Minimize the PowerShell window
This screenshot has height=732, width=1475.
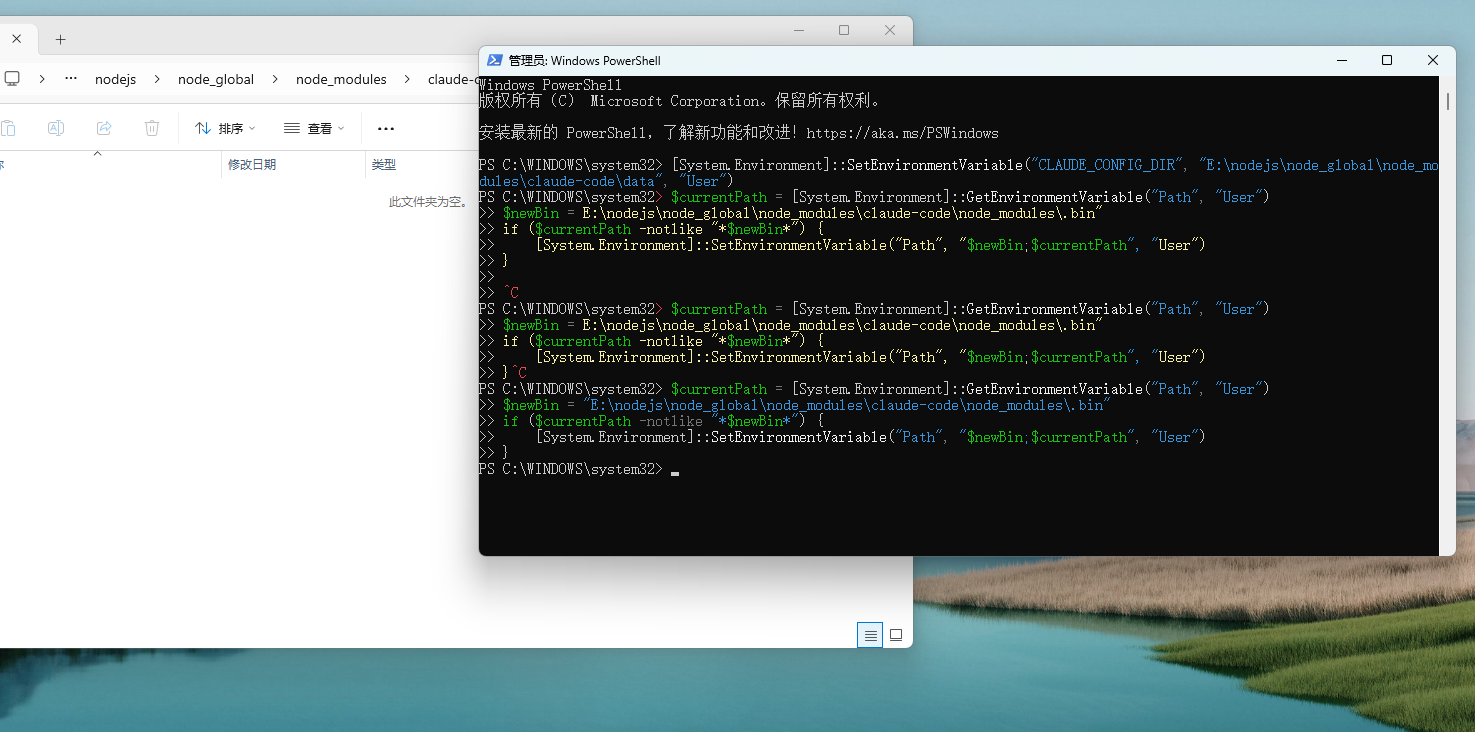point(1341,61)
